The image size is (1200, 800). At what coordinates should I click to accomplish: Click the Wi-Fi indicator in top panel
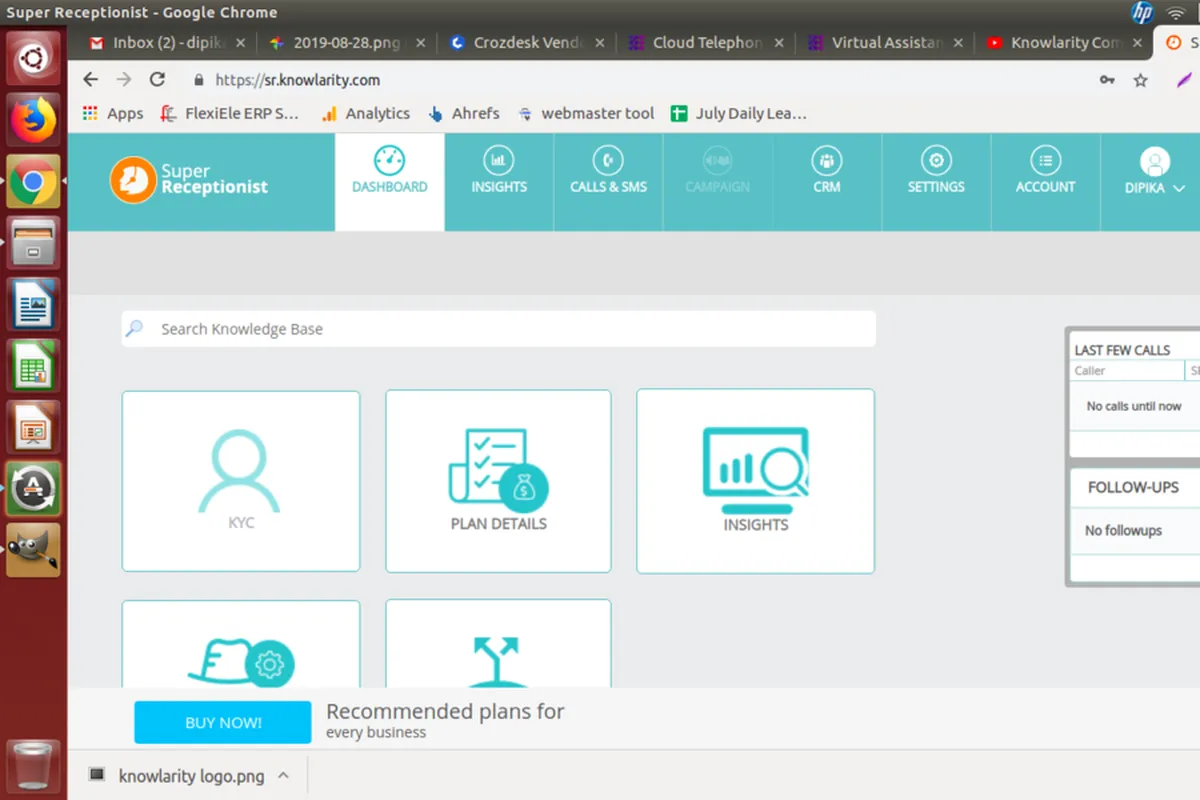[1176, 13]
